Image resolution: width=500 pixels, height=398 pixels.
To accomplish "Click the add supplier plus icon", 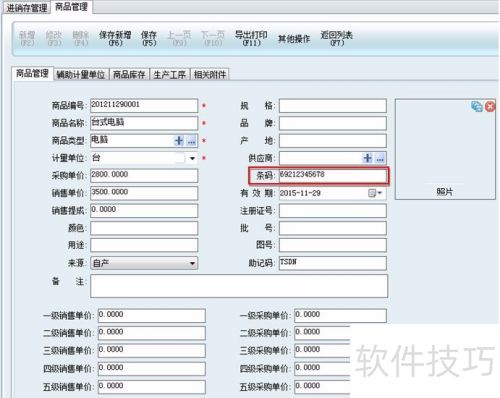I will pos(368,158).
